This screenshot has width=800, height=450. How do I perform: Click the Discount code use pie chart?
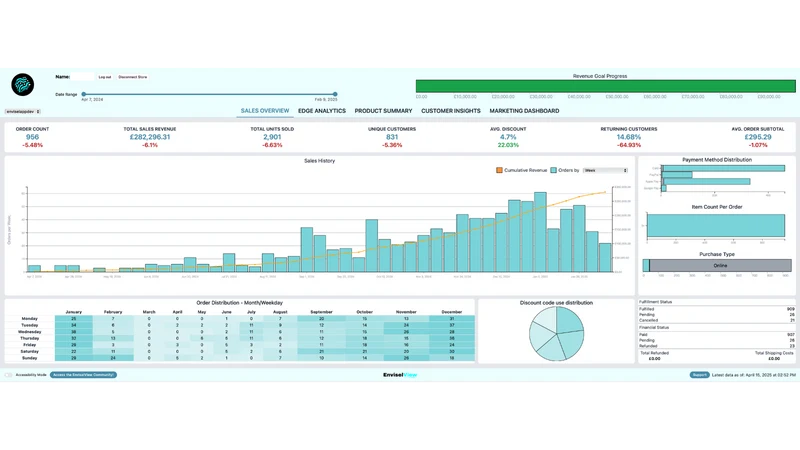click(556, 334)
